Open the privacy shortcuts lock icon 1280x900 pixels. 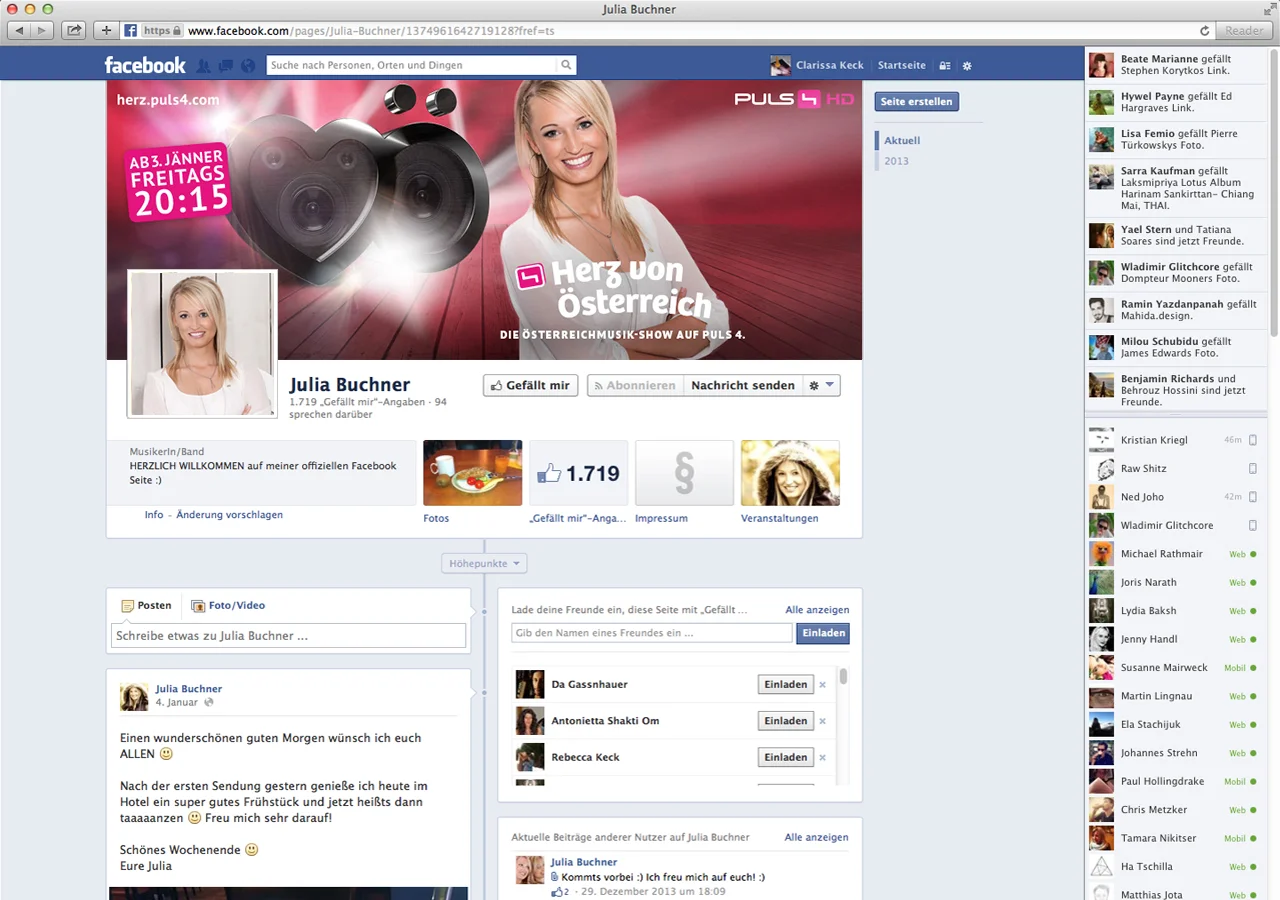(x=945, y=66)
